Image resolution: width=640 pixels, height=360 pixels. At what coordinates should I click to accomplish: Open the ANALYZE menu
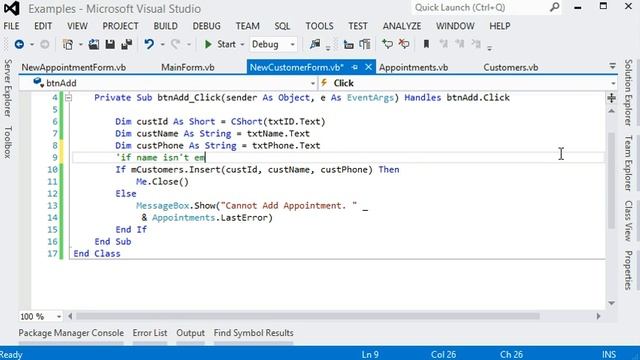(402, 26)
